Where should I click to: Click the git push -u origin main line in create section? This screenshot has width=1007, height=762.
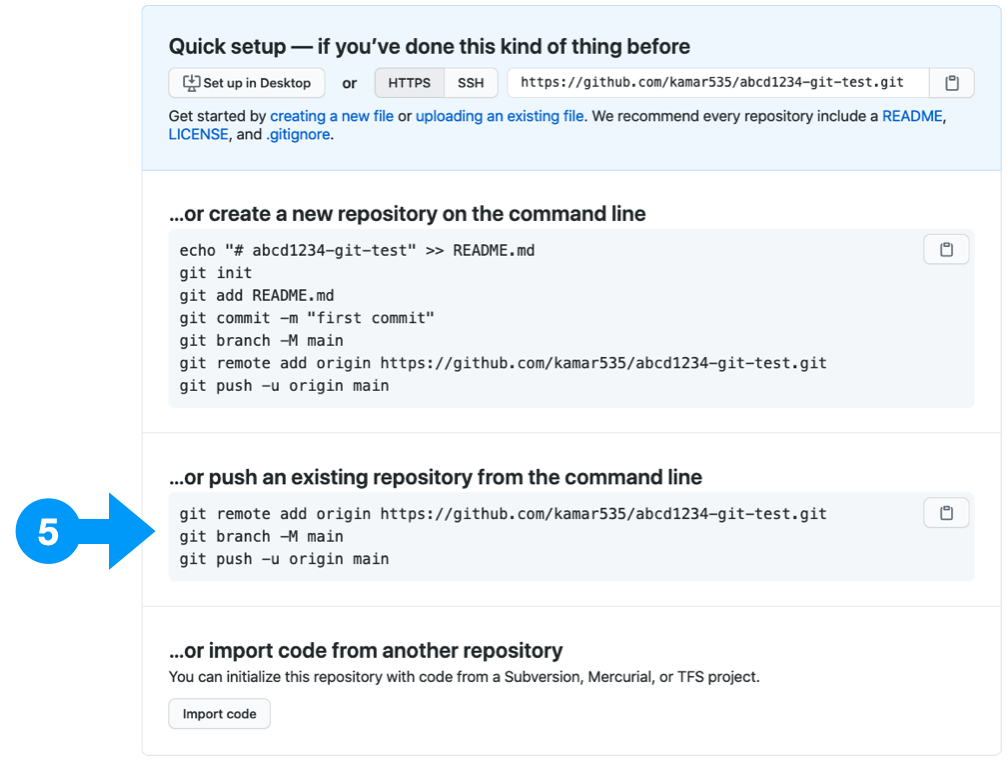coord(284,386)
